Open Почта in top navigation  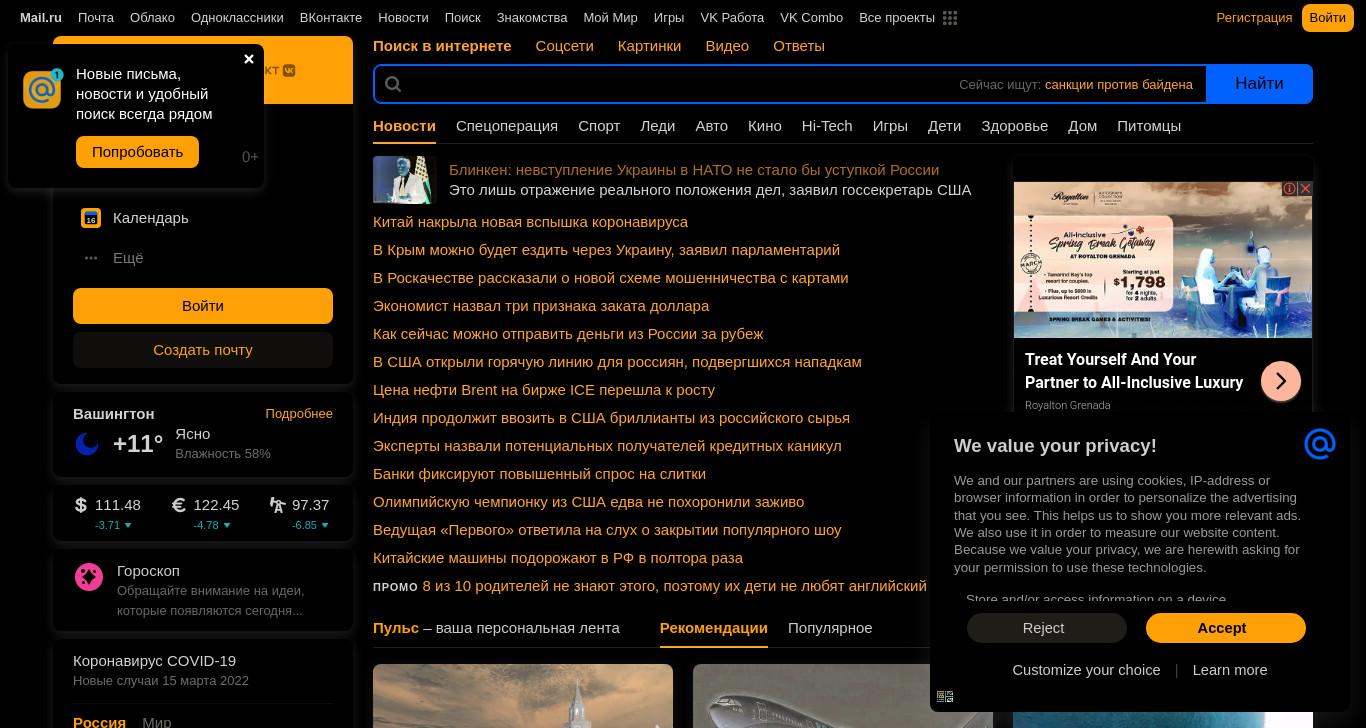[x=96, y=18]
